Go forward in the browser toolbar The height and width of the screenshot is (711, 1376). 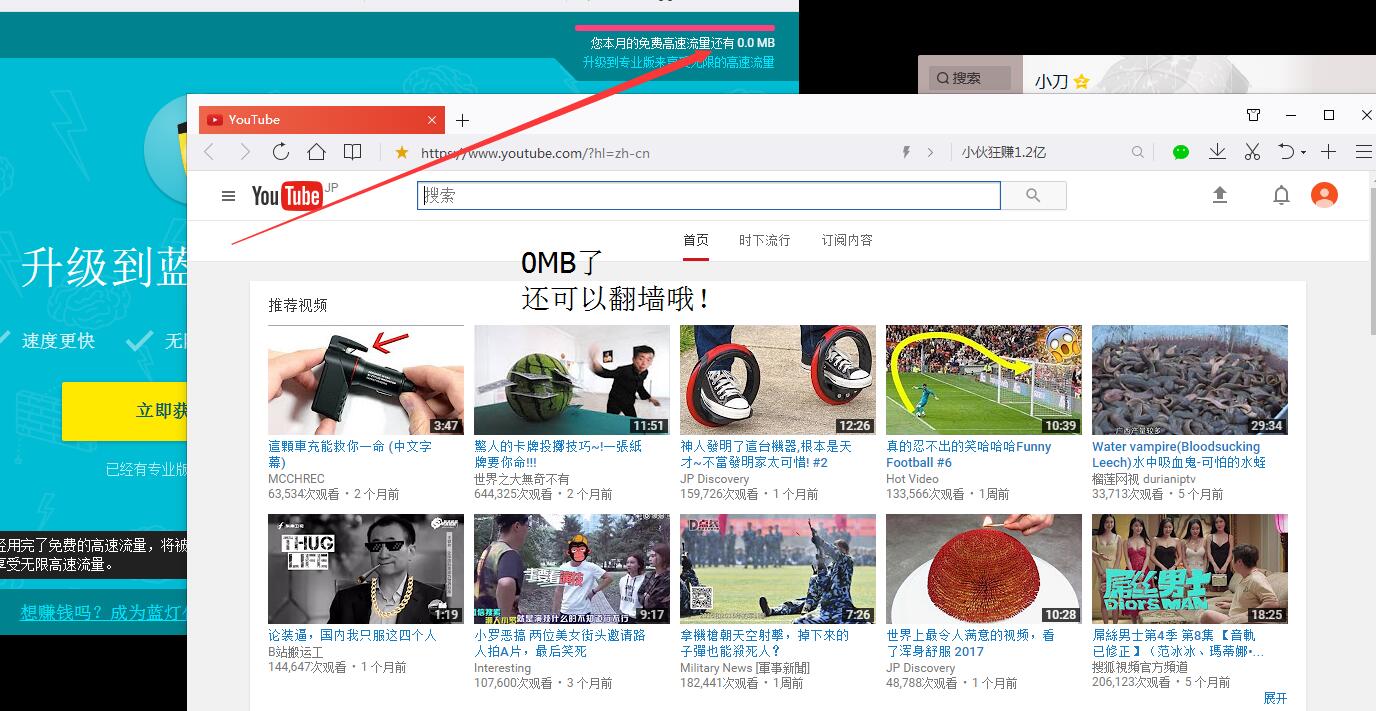245,152
